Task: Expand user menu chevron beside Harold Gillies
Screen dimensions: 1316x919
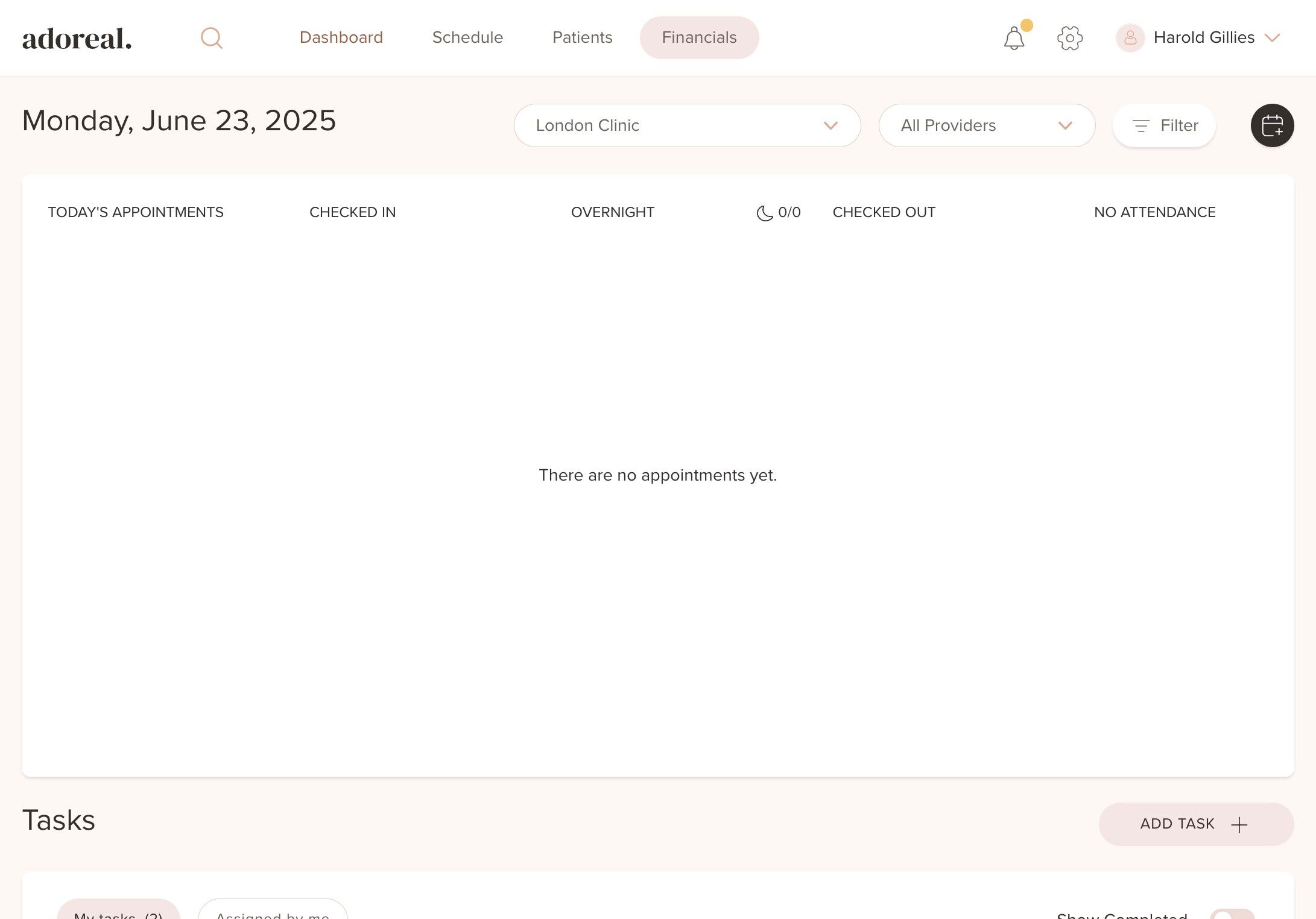Action: (x=1273, y=38)
